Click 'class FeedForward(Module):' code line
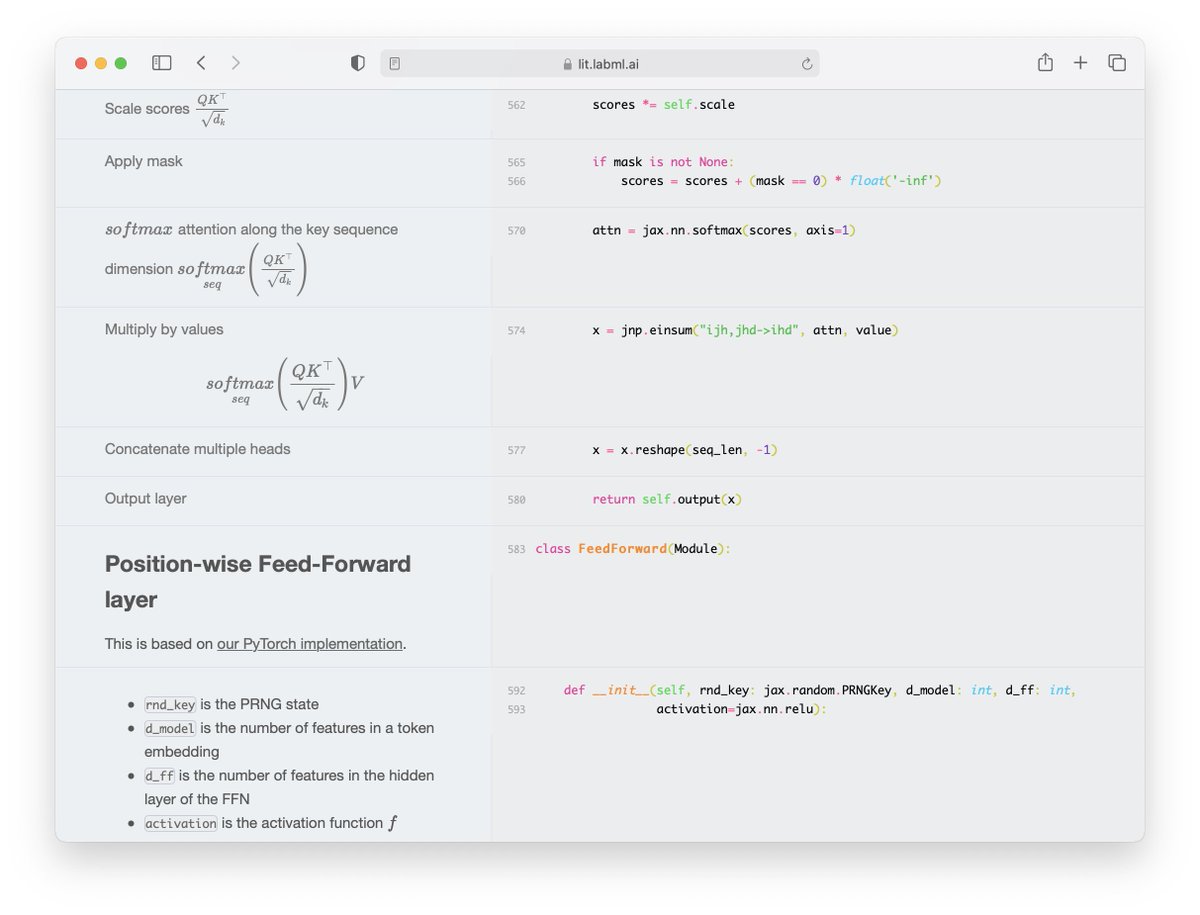The height and width of the screenshot is (915, 1200). 633,549
